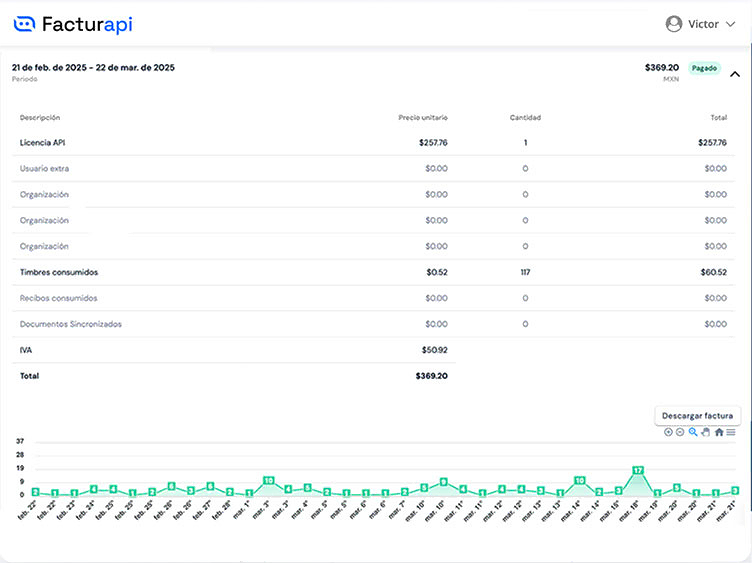Select the Licencia API row description
The height and width of the screenshot is (563, 752).
[x=43, y=143]
